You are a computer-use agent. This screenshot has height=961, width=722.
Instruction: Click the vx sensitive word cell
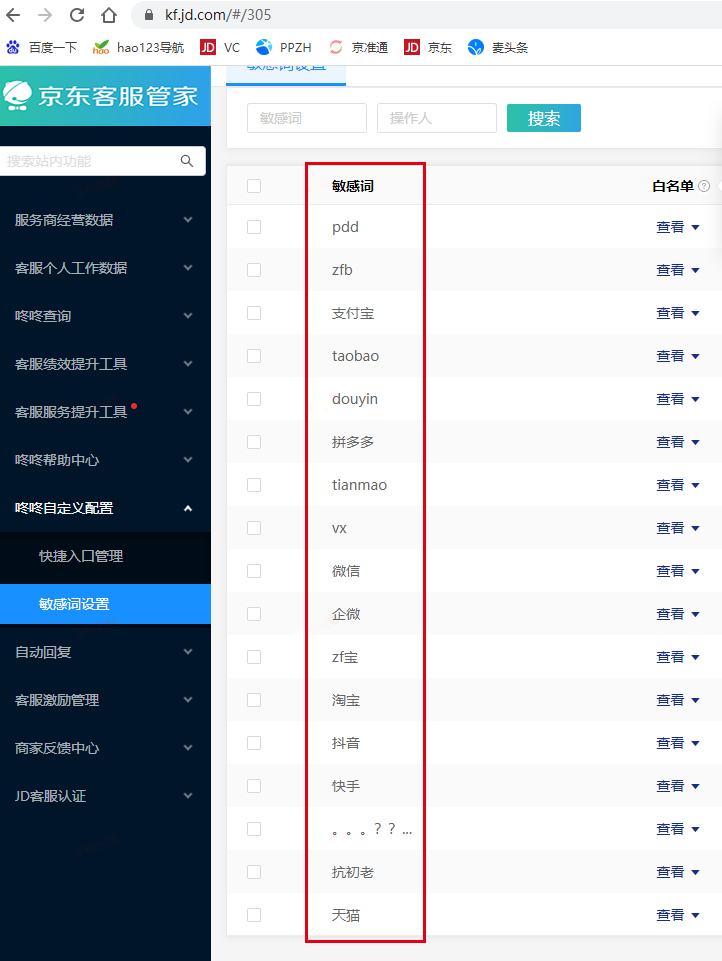point(339,528)
